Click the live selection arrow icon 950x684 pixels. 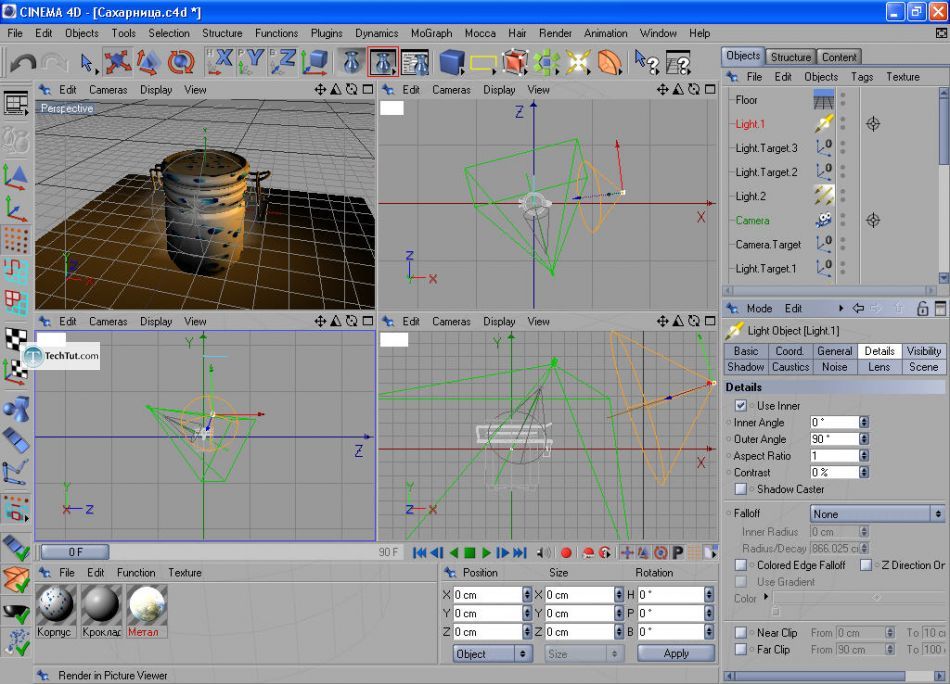pos(87,62)
